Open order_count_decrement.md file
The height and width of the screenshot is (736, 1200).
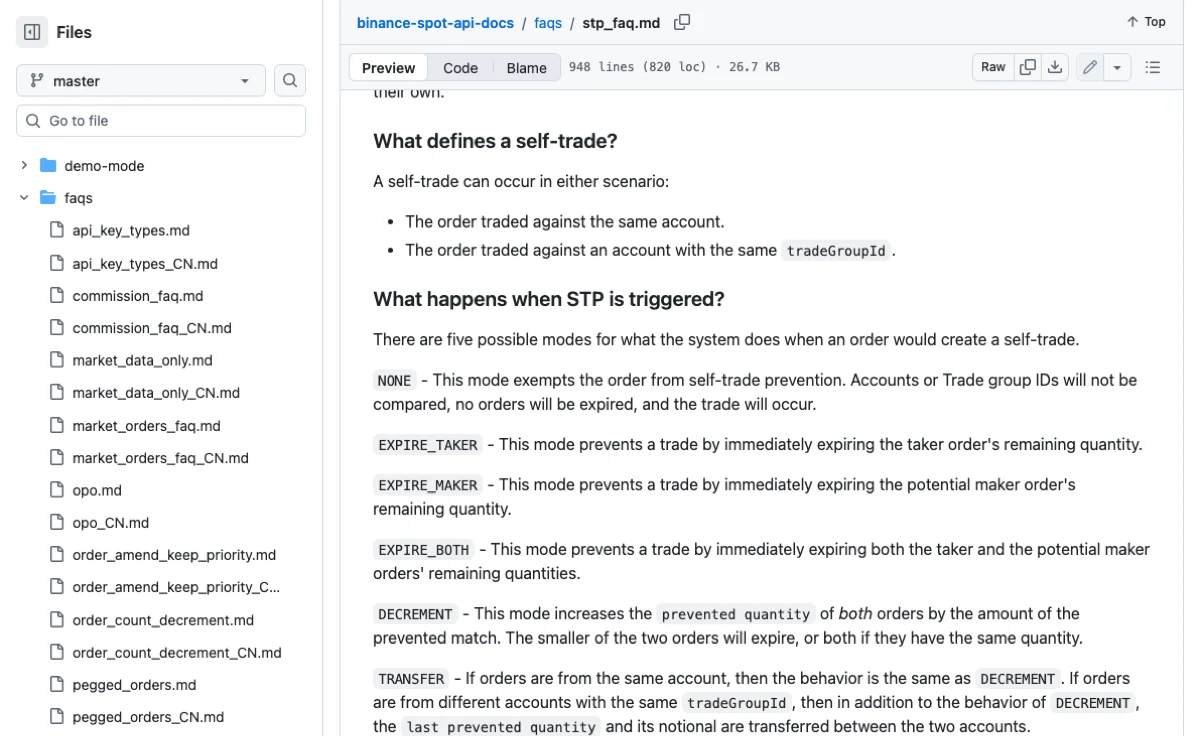163,620
